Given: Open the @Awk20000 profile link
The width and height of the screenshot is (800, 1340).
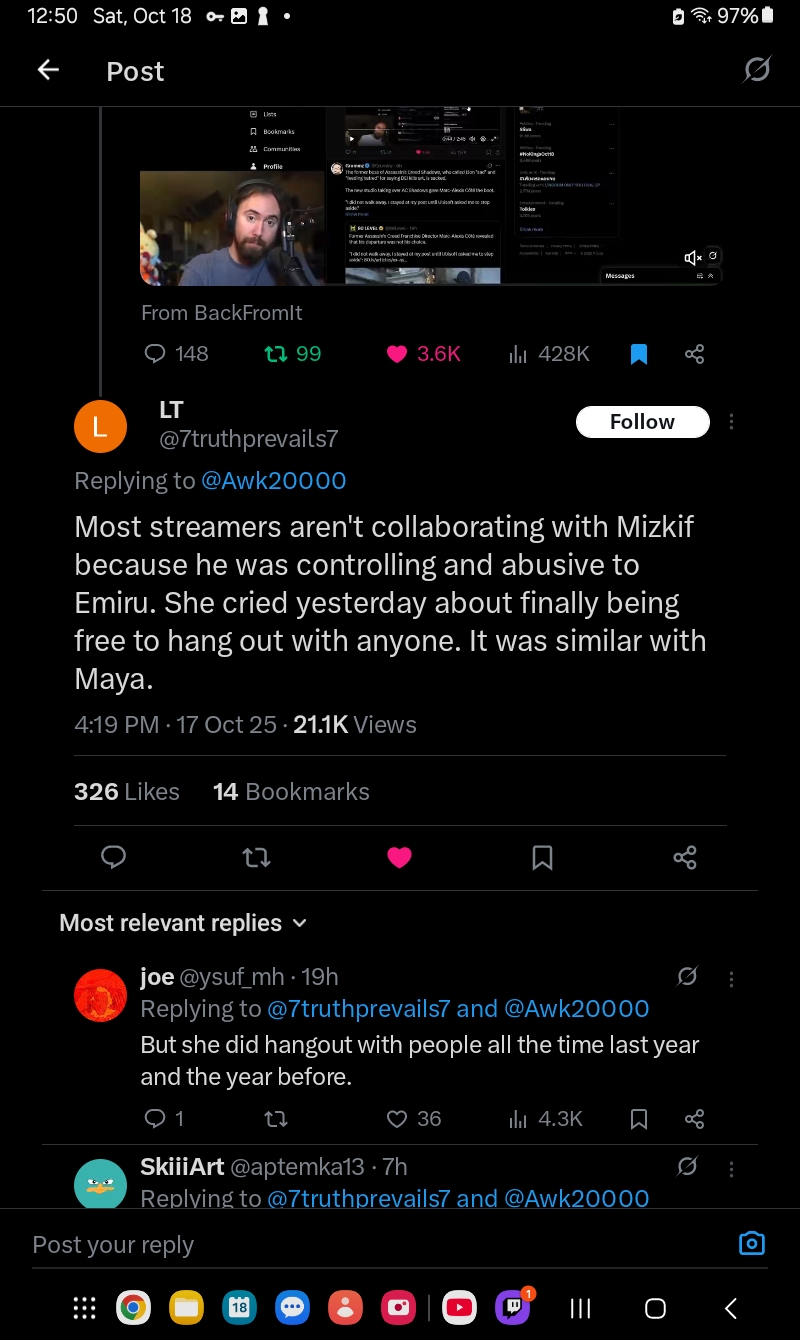Looking at the screenshot, I should click(274, 481).
